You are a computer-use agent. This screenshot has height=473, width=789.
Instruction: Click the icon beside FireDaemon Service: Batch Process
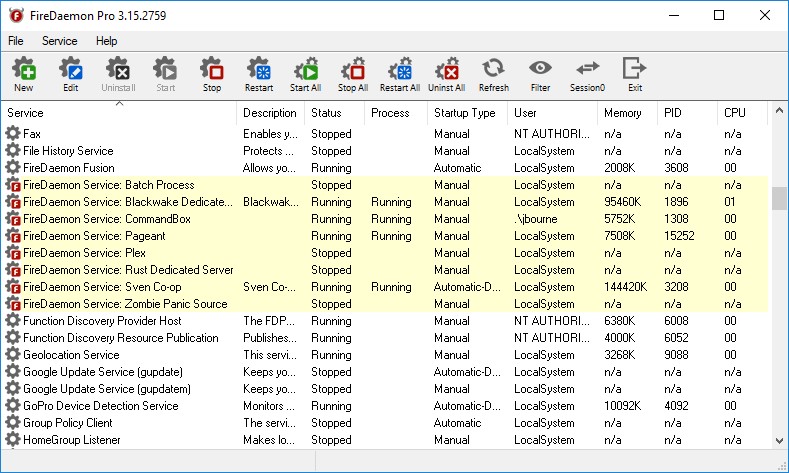(x=13, y=185)
